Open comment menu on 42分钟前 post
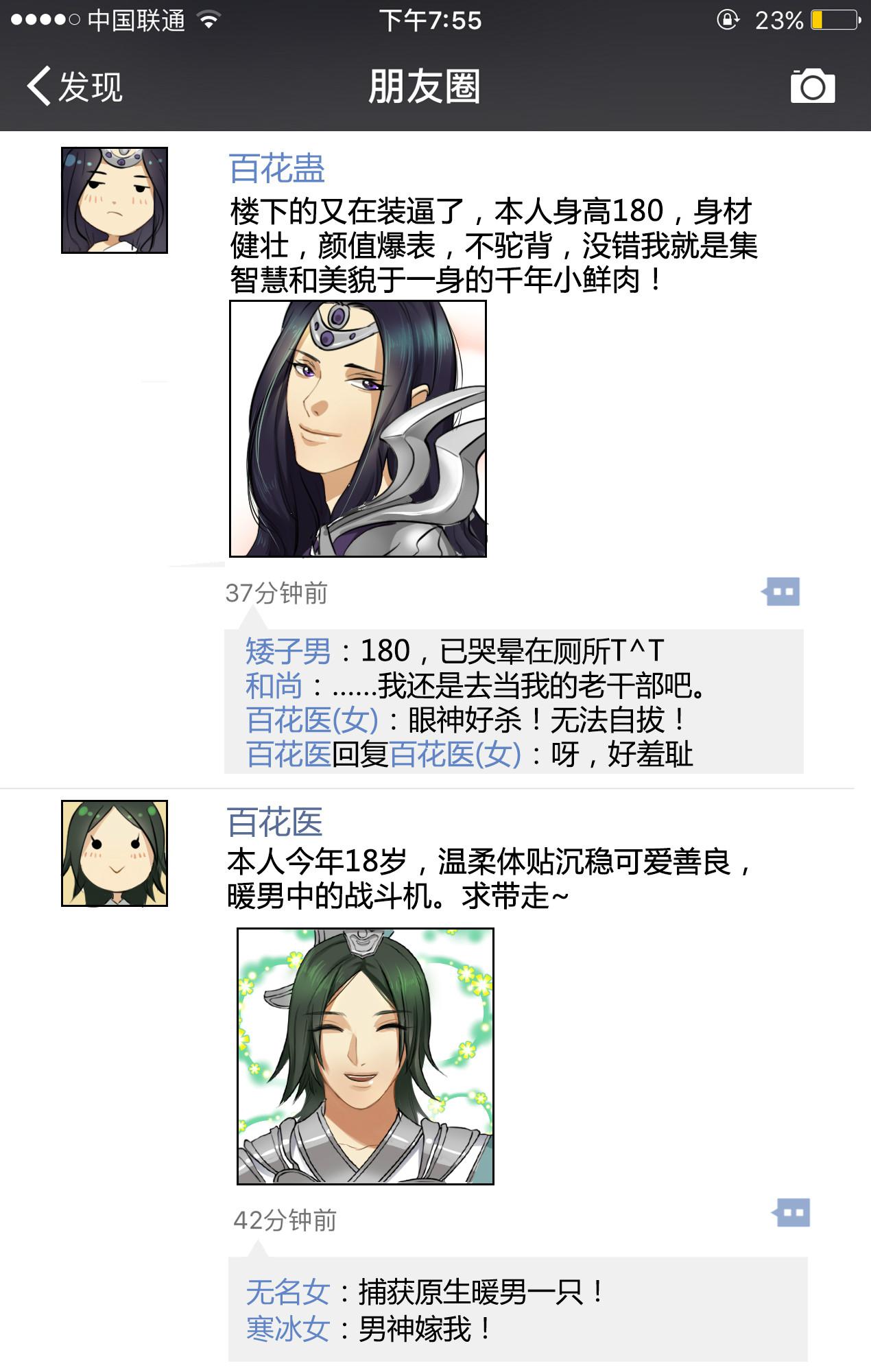The width and height of the screenshot is (871, 1372). pyautogui.click(x=791, y=1213)
